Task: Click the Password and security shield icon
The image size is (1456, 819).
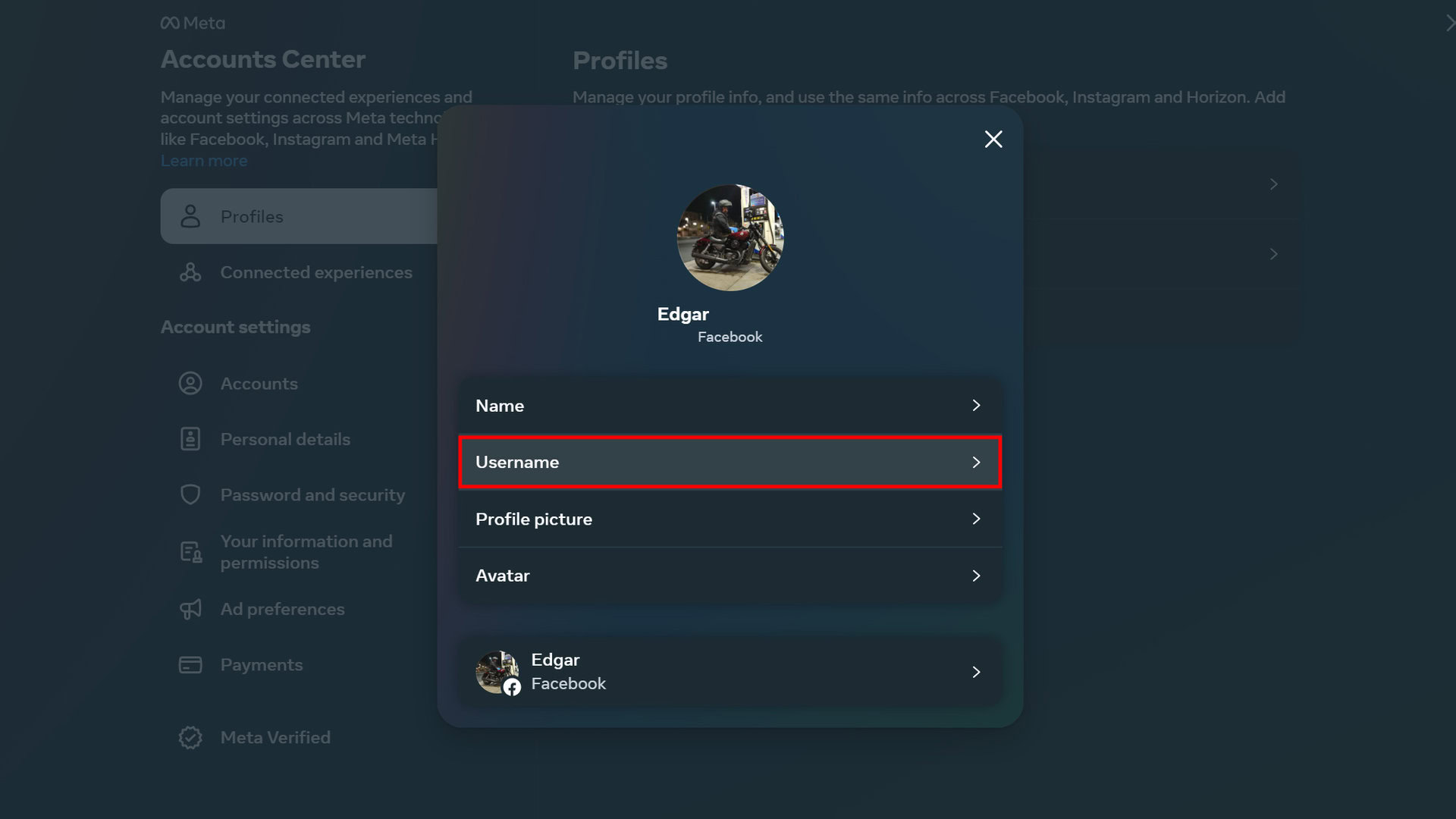Action: tap(190, 494)
